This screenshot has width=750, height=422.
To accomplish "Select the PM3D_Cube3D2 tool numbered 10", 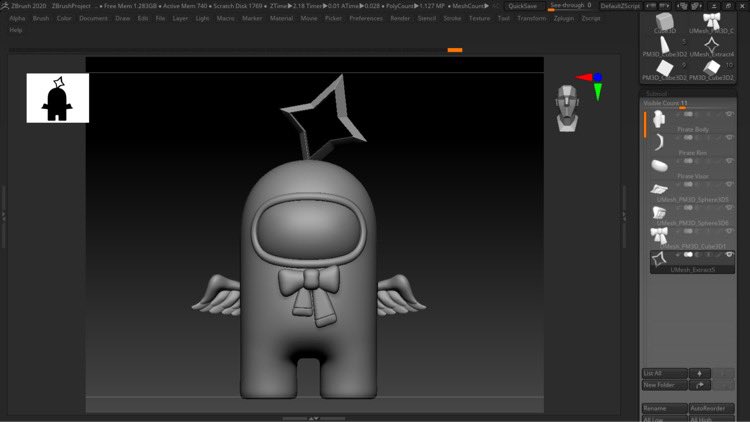I will click(711, 68).
